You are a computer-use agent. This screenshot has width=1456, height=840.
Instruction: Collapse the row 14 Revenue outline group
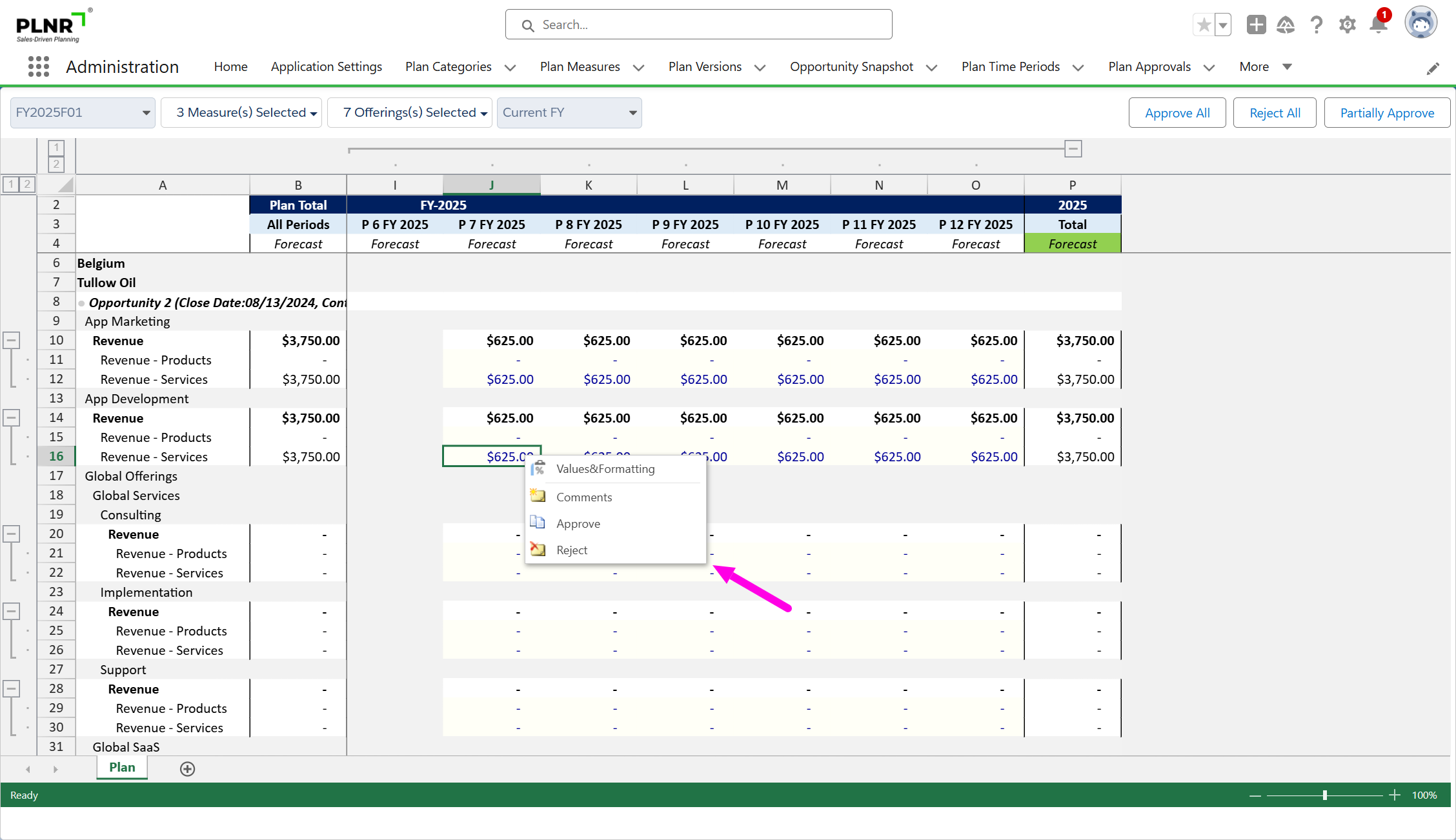click(12, 417)
